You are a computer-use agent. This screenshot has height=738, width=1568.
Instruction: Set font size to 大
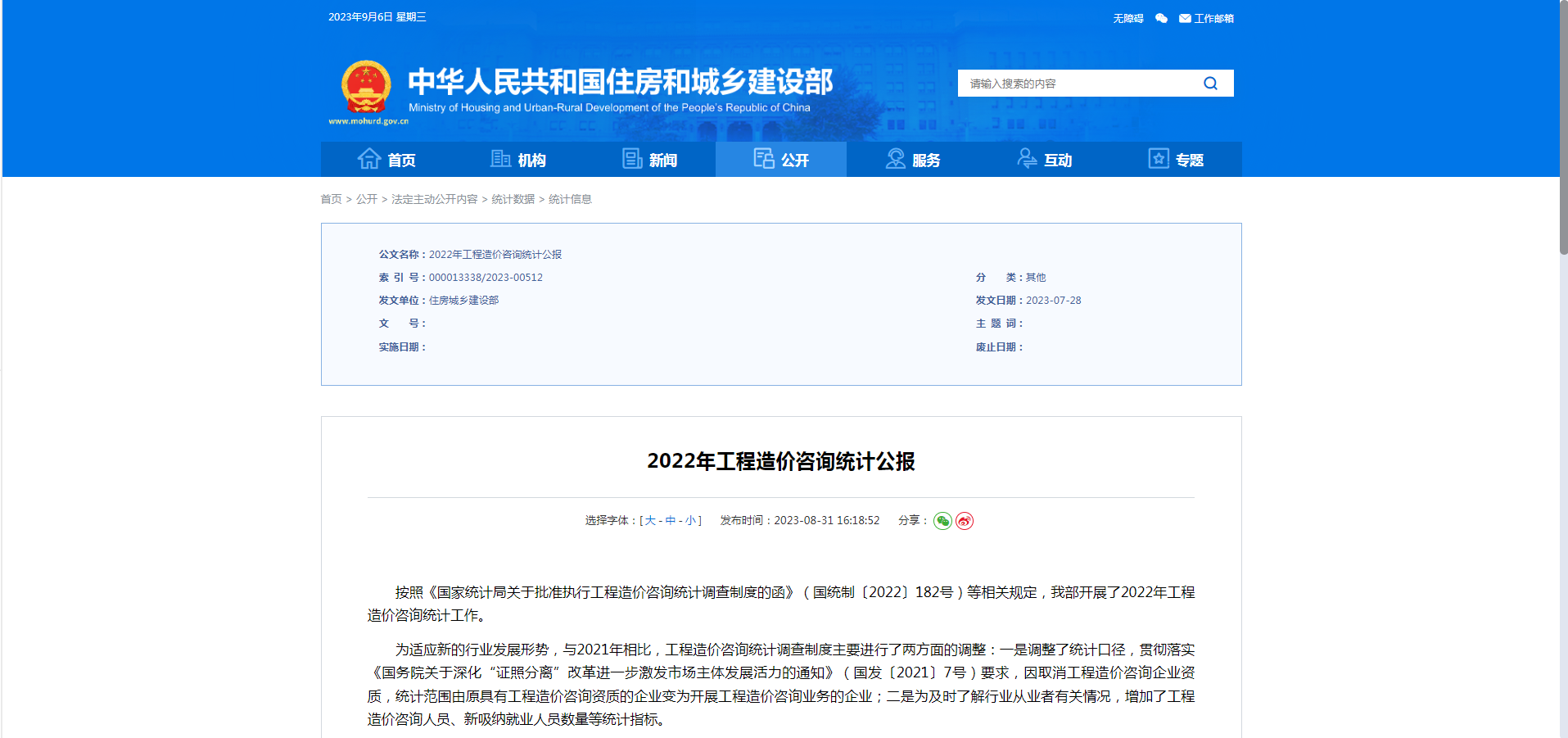coord(650,520)
